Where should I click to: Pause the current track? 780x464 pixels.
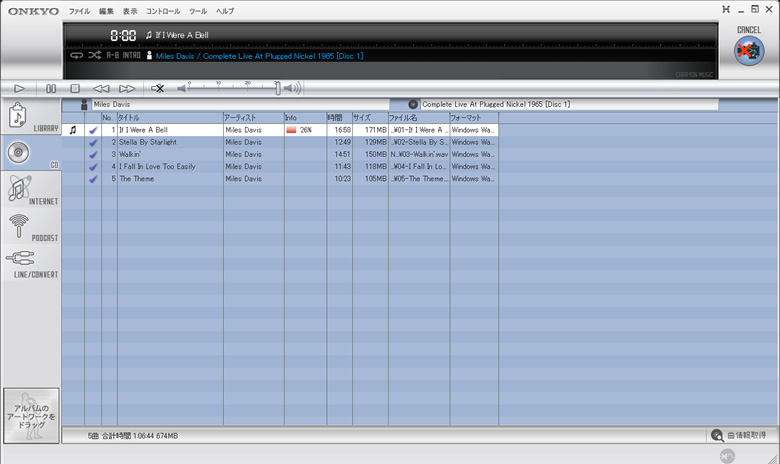51,89
